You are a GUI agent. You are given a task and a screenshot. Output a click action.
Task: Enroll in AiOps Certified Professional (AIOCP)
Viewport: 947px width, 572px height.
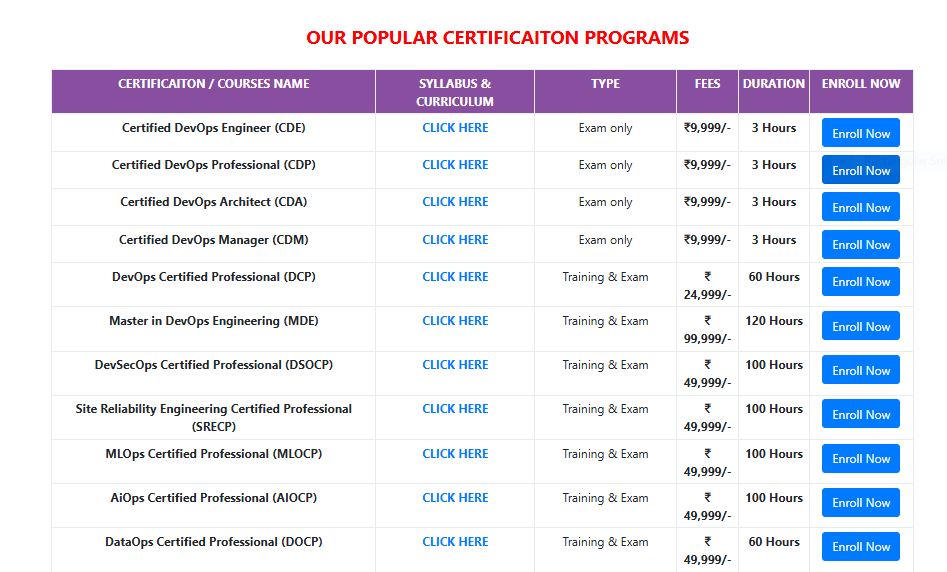[860, 502]
